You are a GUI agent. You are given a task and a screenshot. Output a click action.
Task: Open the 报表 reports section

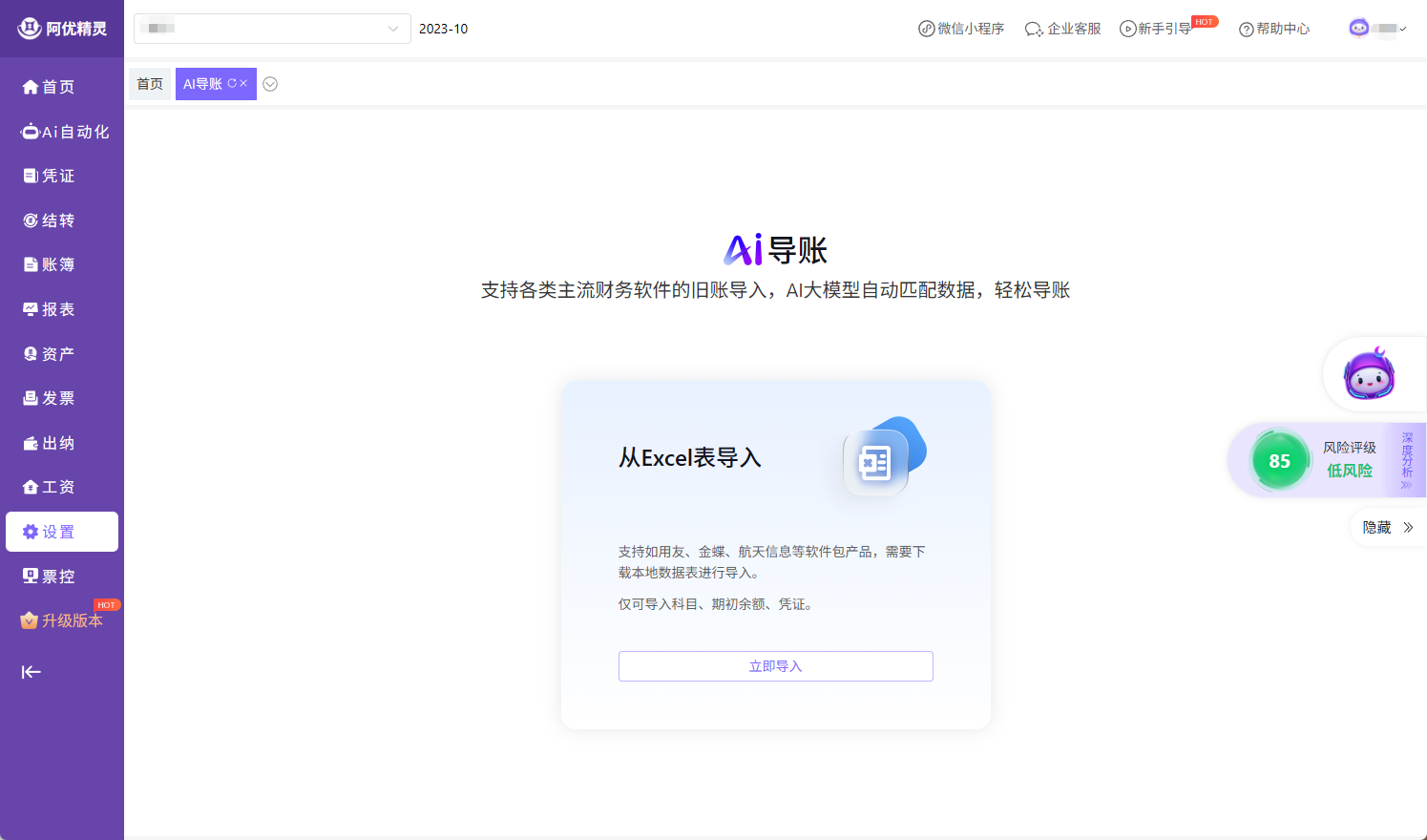coord(57,309)
